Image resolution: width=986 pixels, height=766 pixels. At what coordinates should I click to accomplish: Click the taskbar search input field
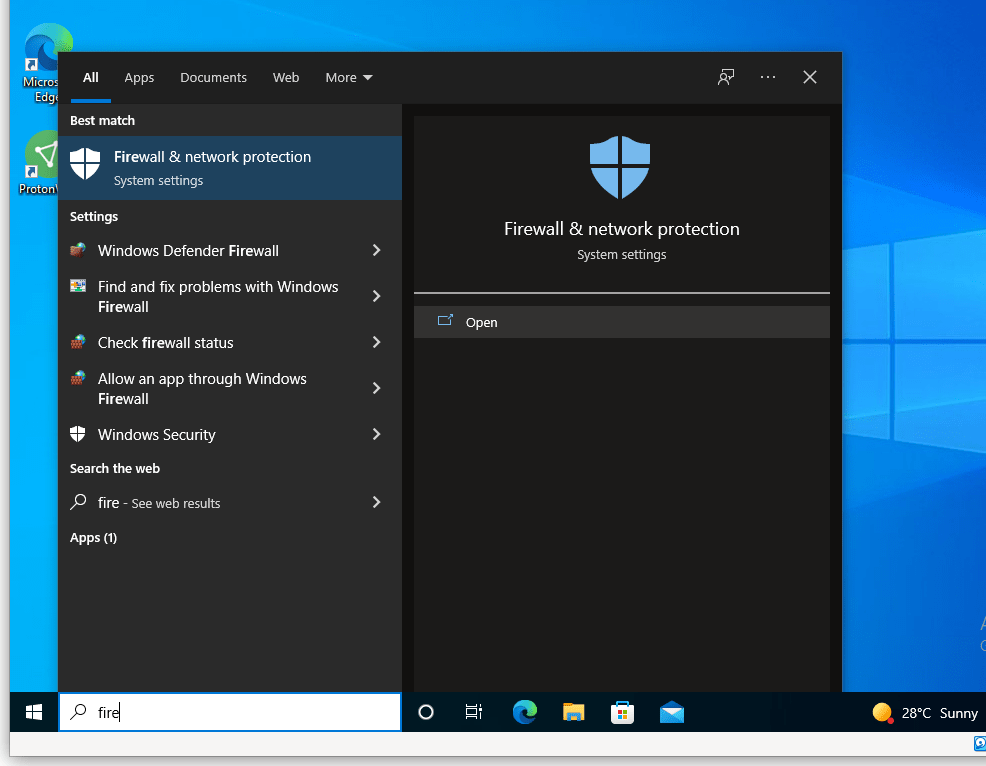[x=230, y=712]
